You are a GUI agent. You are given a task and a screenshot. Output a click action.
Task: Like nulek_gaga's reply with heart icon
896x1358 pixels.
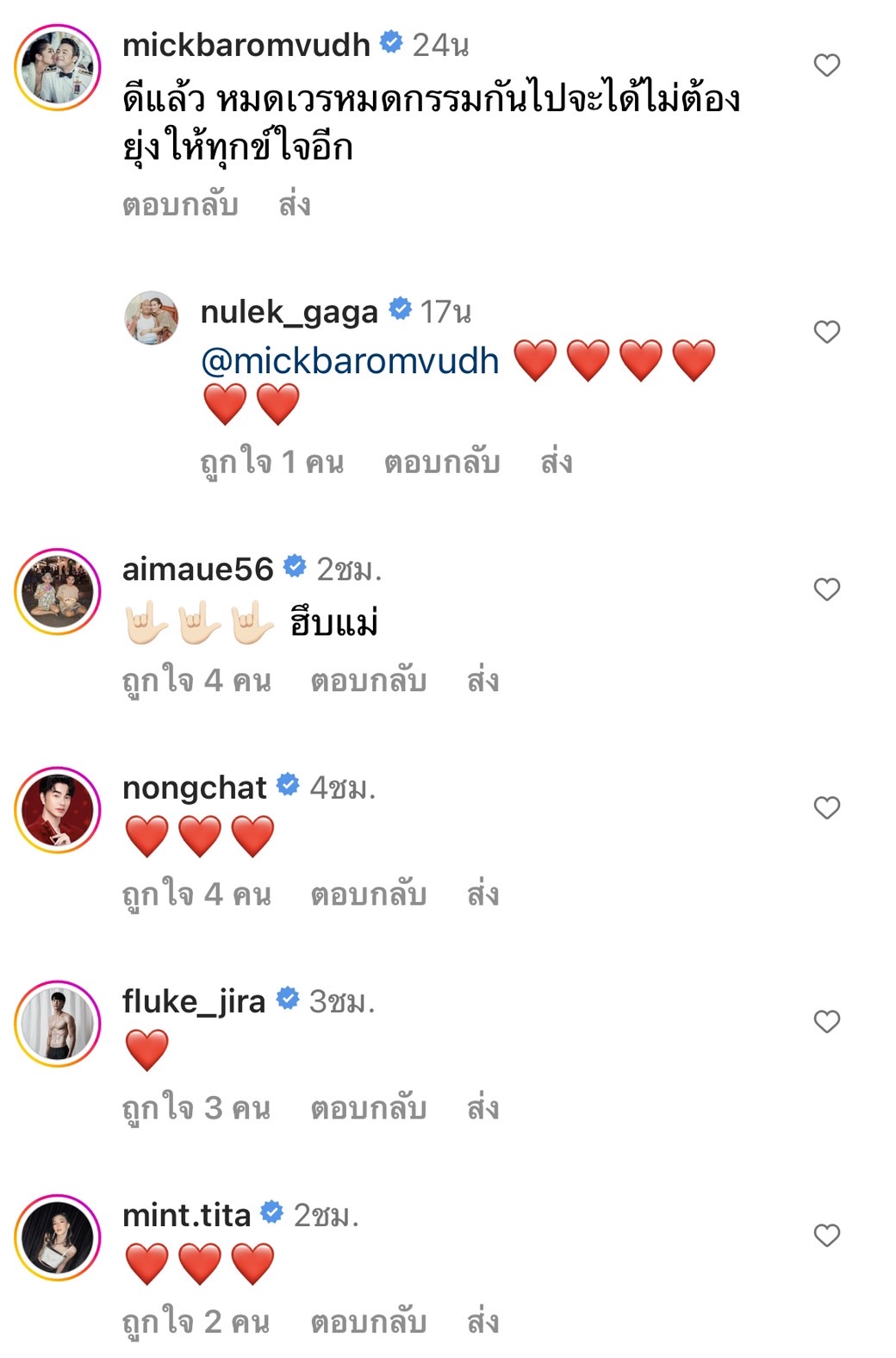826,332
